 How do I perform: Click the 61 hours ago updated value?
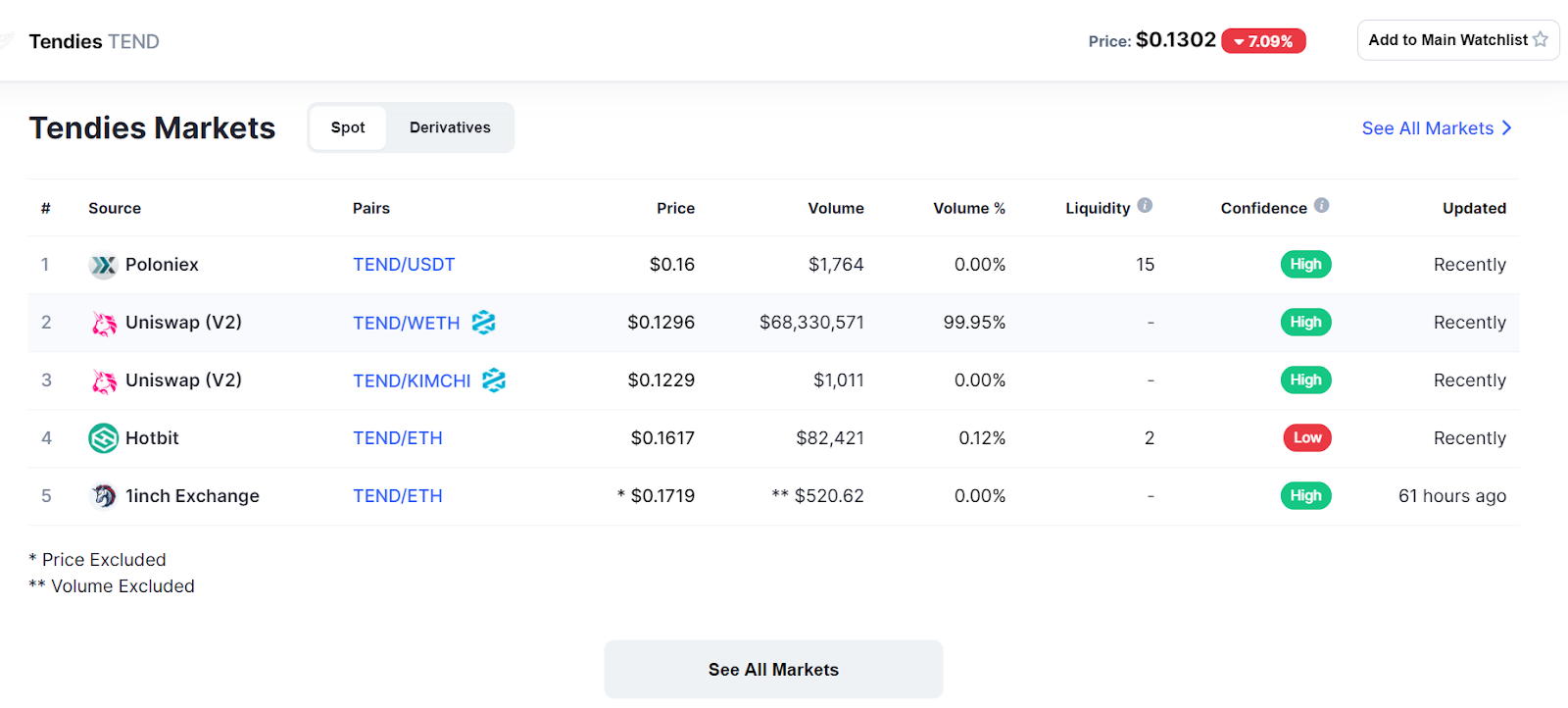[x=1452, y=496]
